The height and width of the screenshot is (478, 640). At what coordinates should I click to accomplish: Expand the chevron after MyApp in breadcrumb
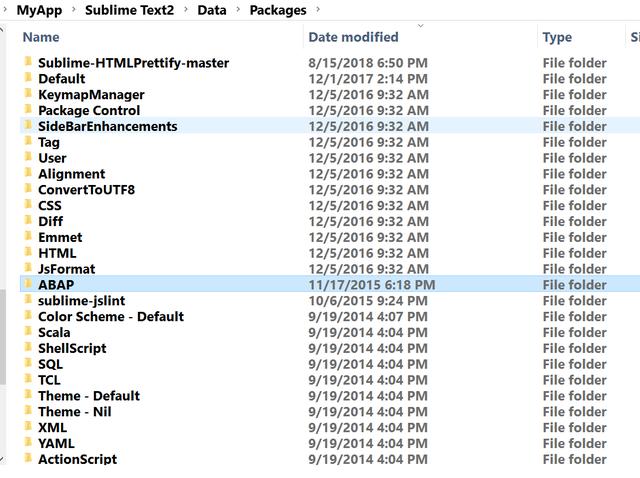click(74, 9)
